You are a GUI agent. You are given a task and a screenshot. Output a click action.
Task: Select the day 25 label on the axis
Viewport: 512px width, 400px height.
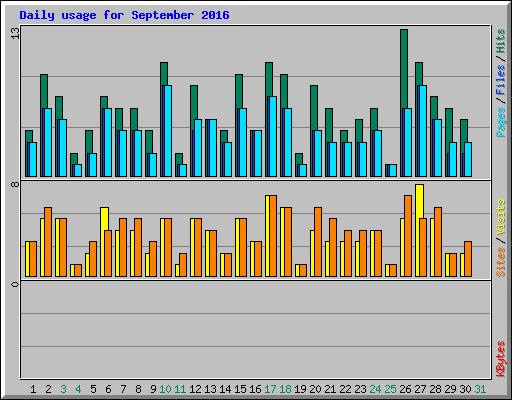click(390, 389)
